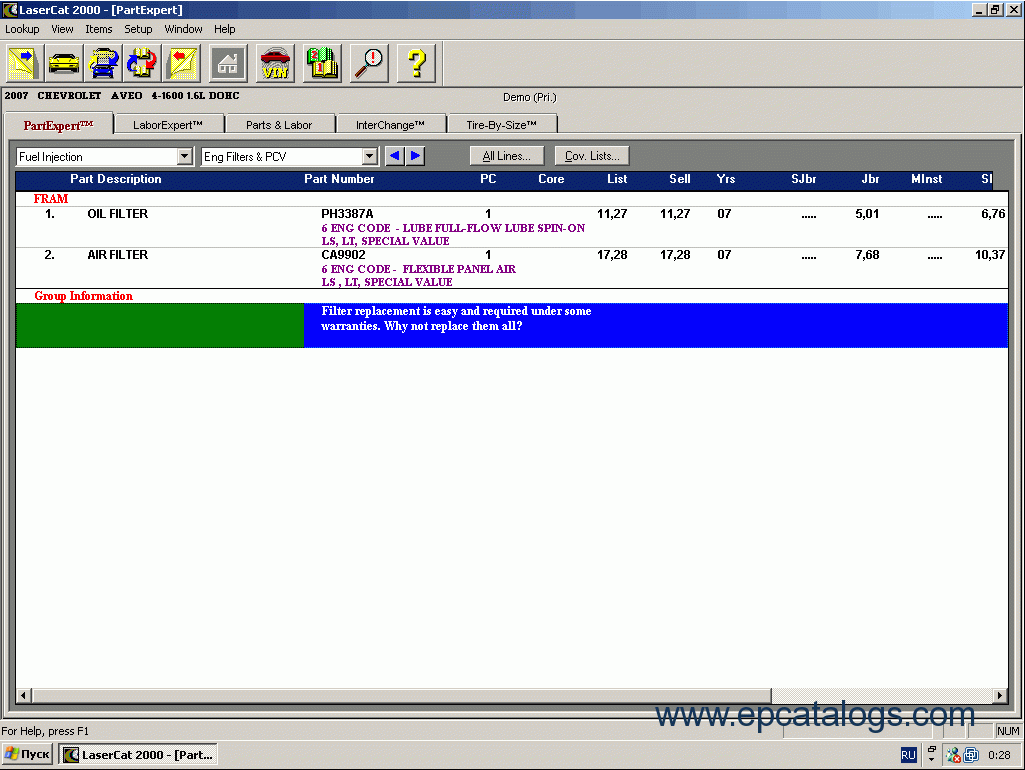Click the horizontal scrollbar left arrow
Viewport: 1025px width, 770px height.
(x=24, y=695)
